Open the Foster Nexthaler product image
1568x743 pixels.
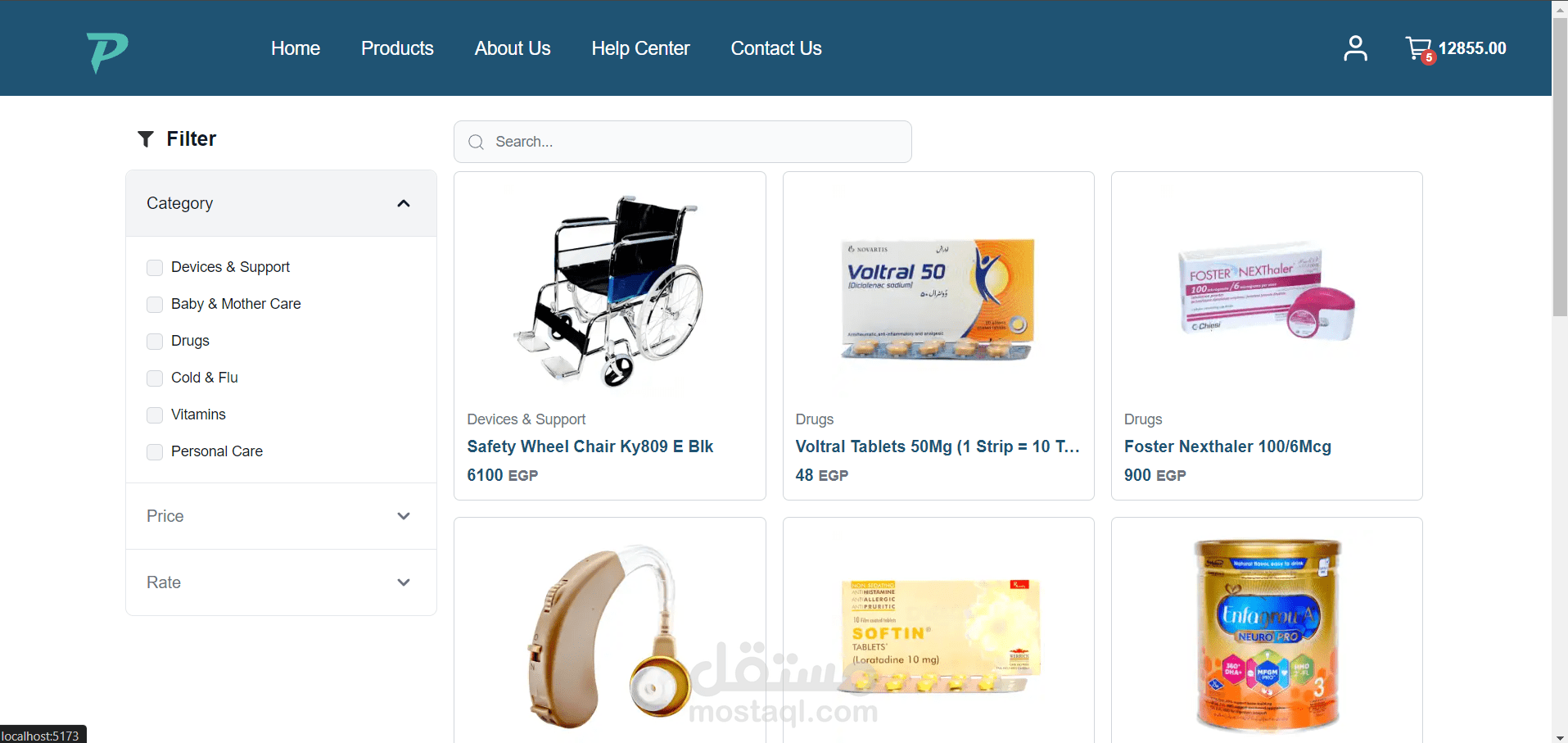click(1267, 291)
